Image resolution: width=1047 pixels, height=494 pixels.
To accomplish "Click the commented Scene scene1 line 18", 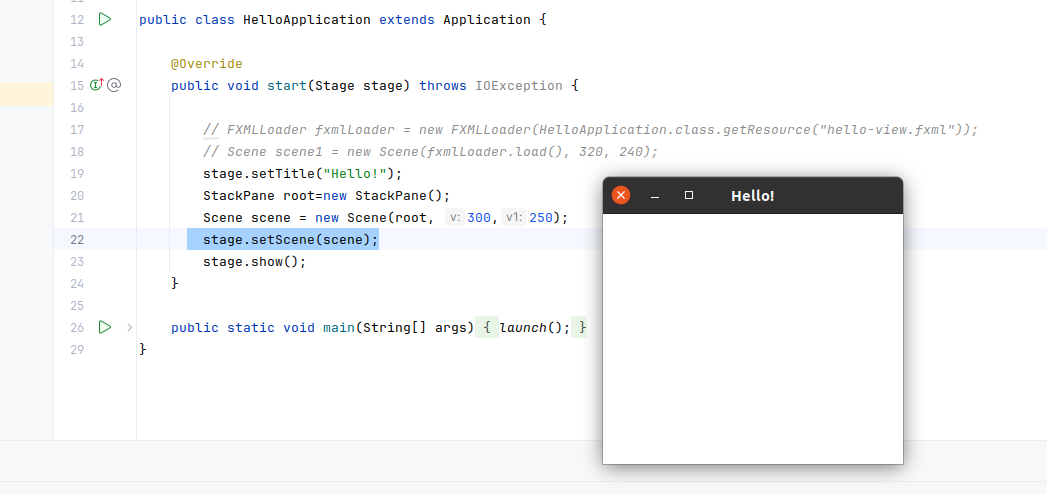I will [431, 152].
